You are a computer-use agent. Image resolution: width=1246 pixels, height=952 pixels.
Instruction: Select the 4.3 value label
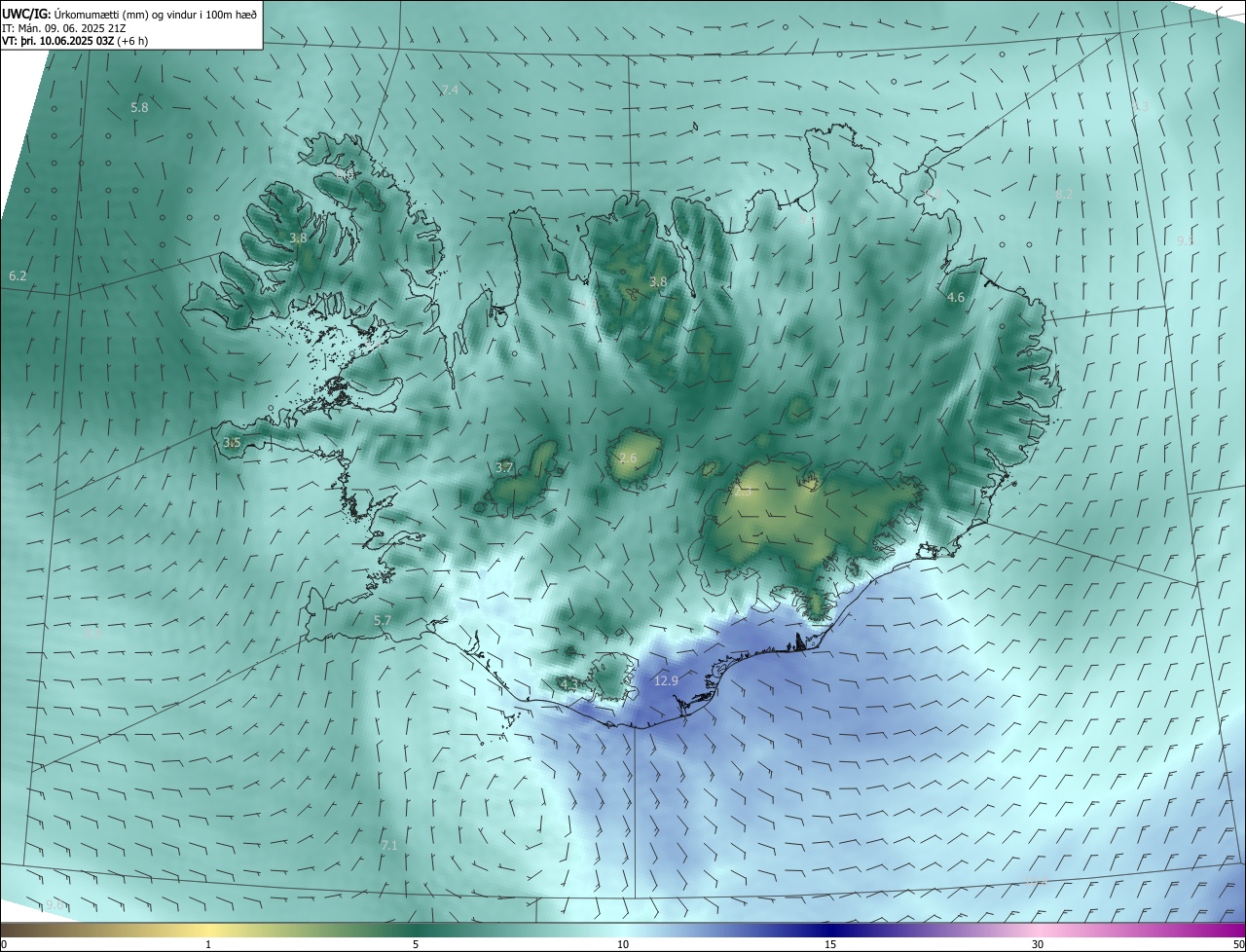[x=569, y=684]
